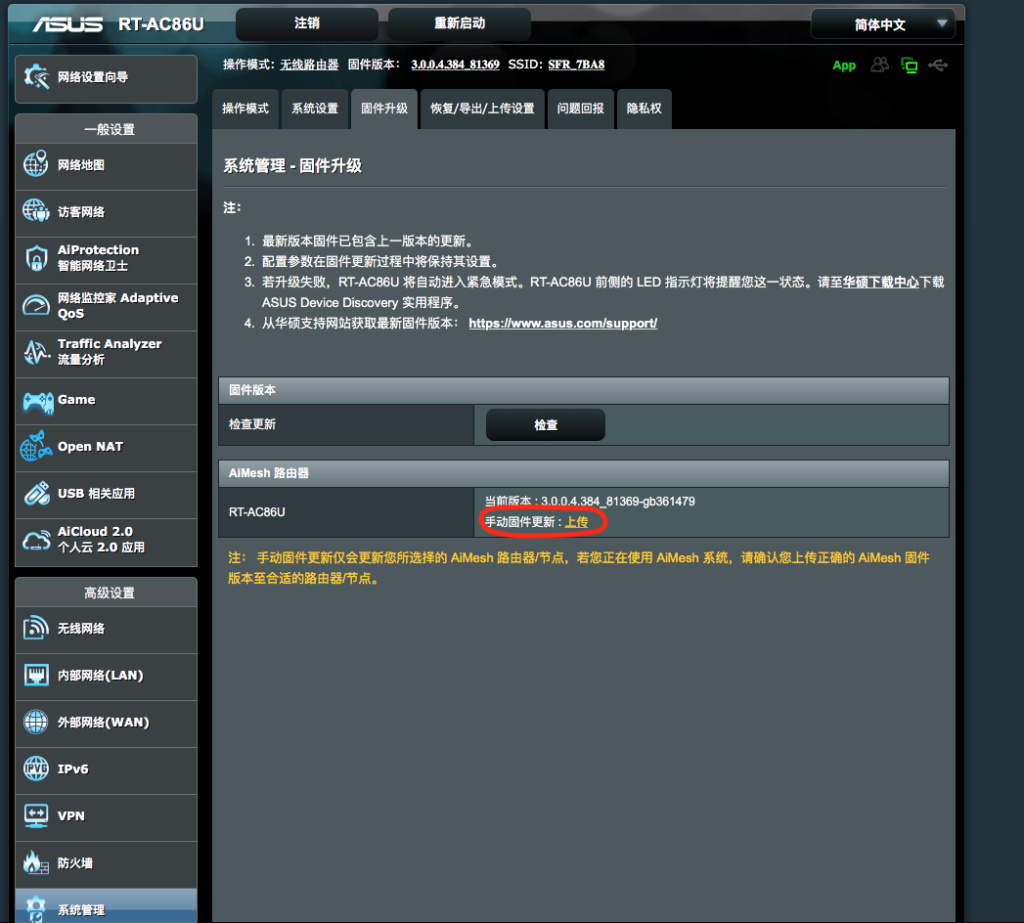Open Traffic Analyzer 流量分析 menu entry
This screenshot has height=923, width=1024.
coord(106,353)
